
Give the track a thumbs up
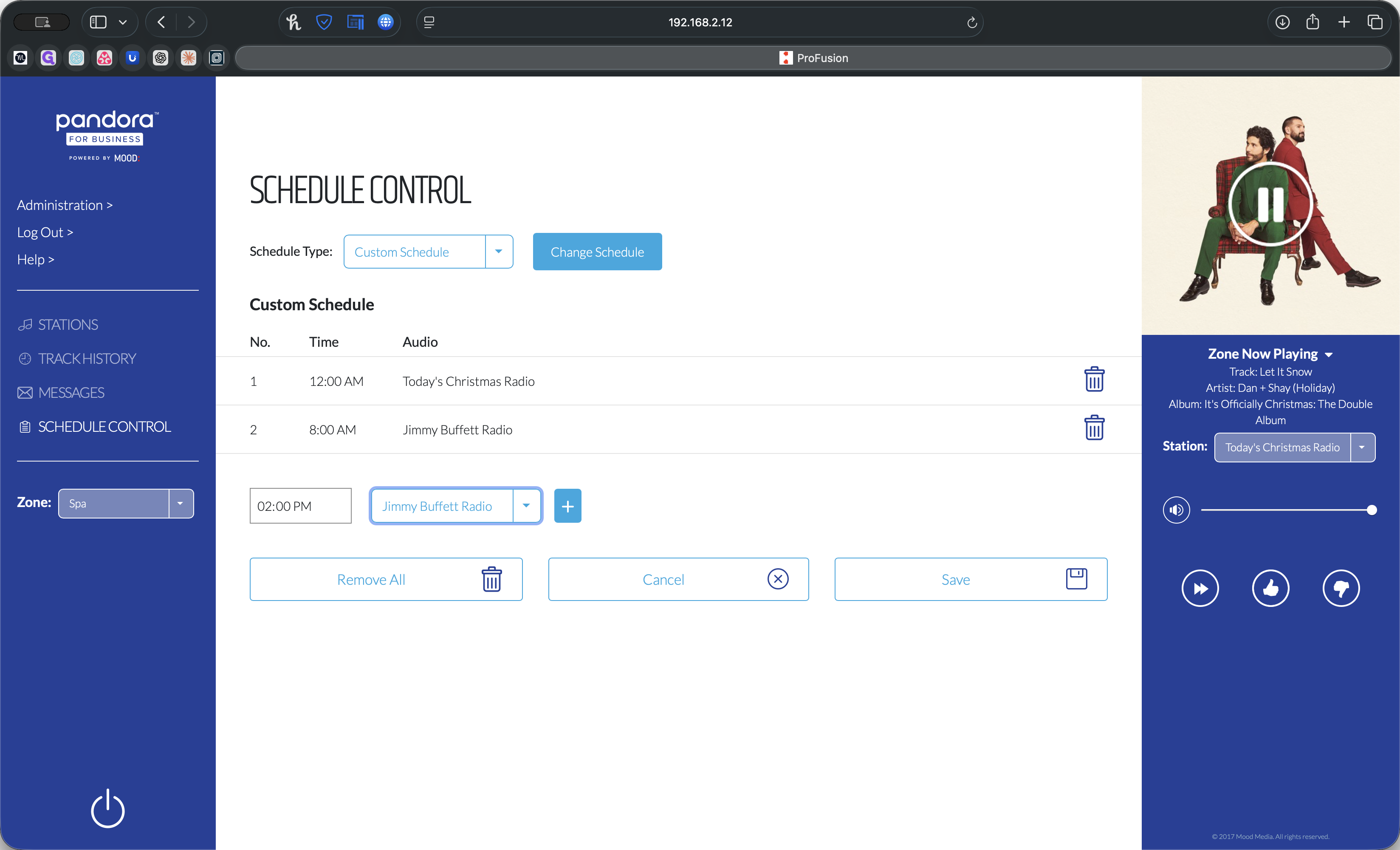pyautogui.click(x=1270, y=588)
